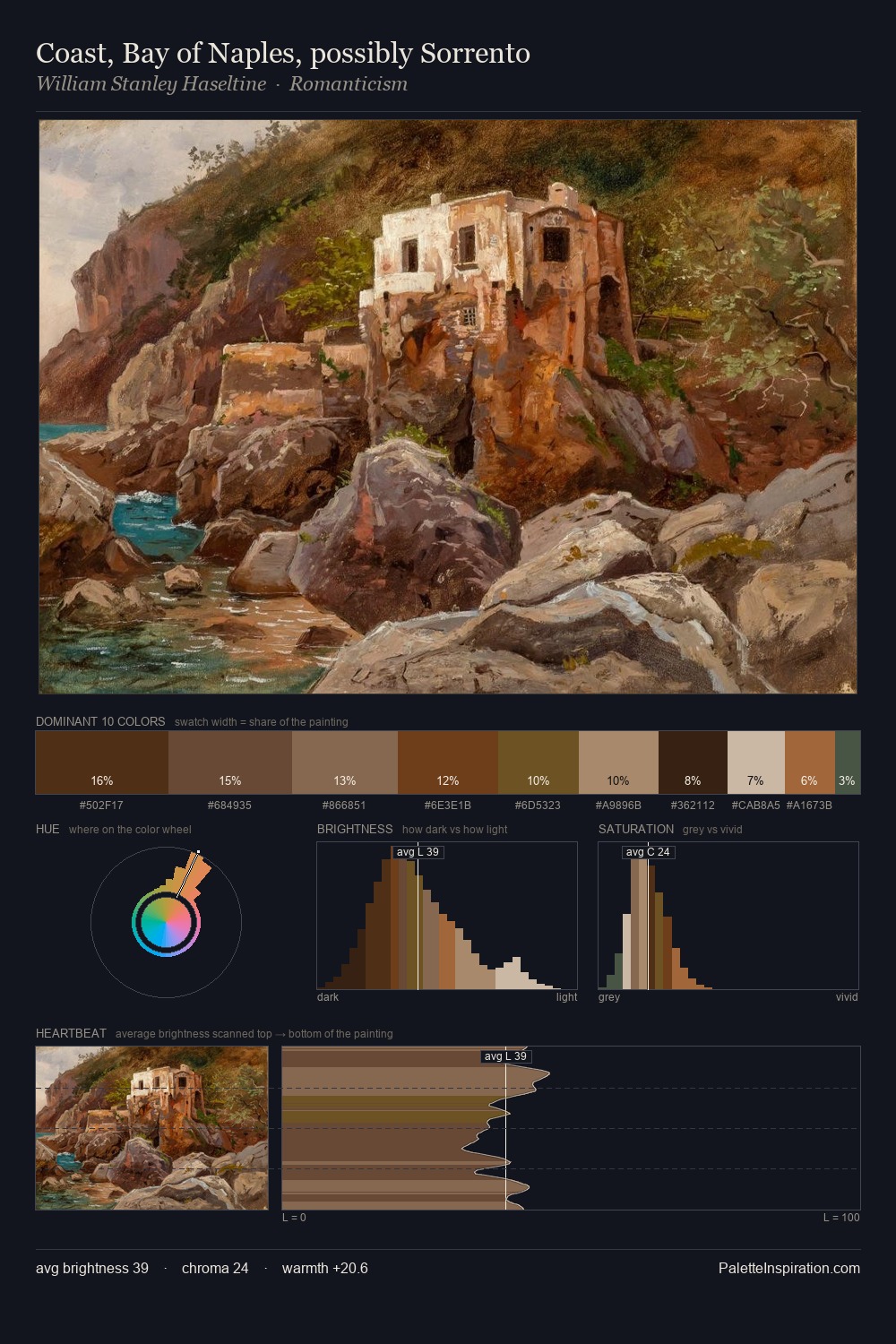Click the 'Romanticism' style label
This screenshot has width=896, height=1344.
click(x=349, y=84)
